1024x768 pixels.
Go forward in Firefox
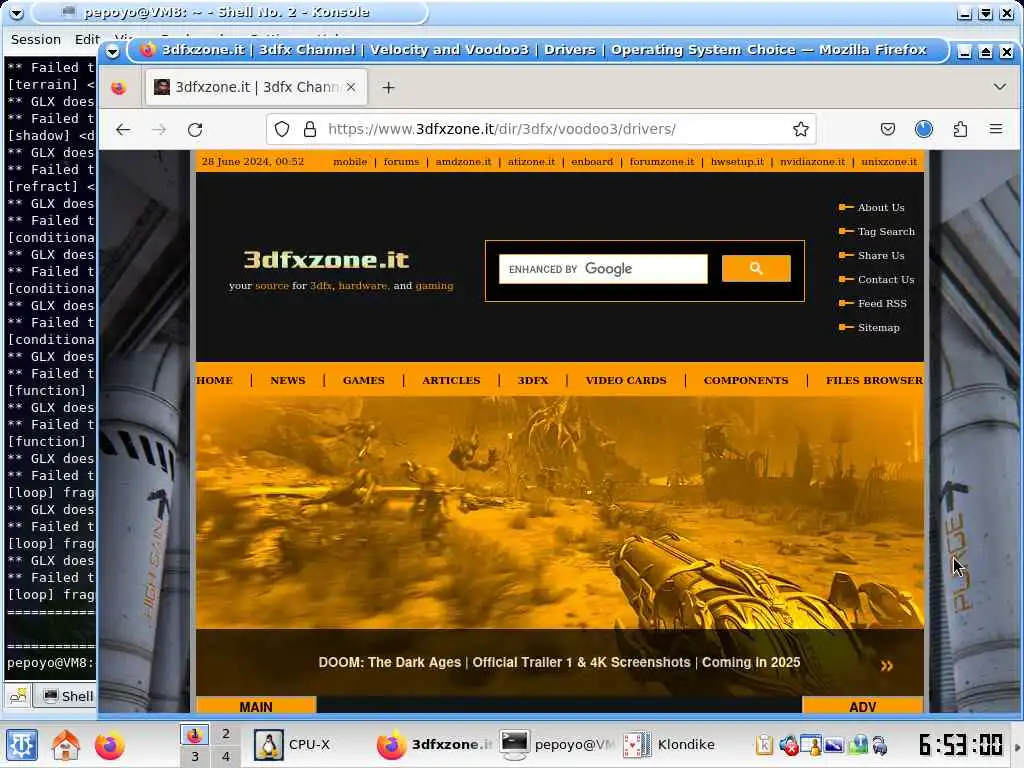159,129
